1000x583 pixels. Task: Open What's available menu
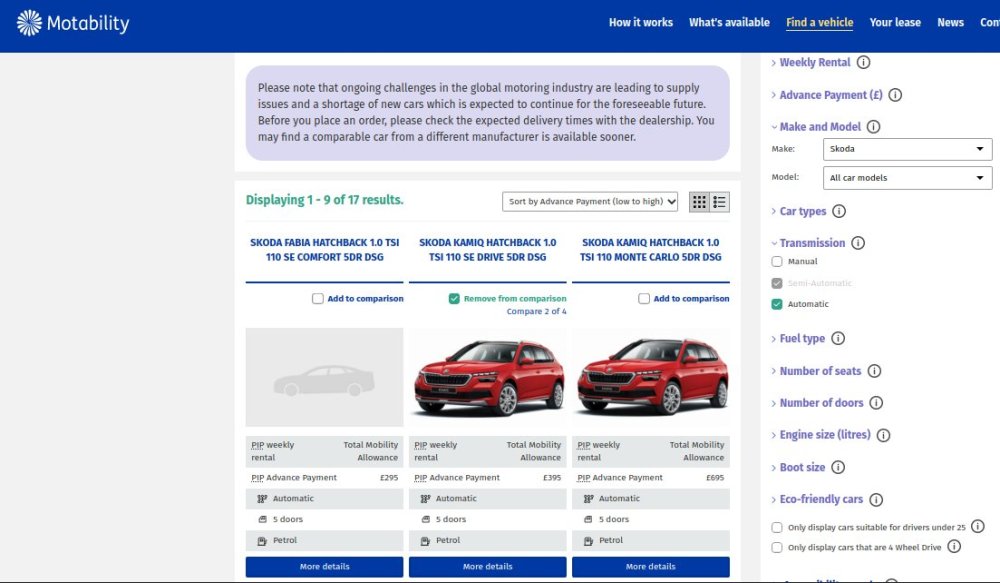(729, 22)
